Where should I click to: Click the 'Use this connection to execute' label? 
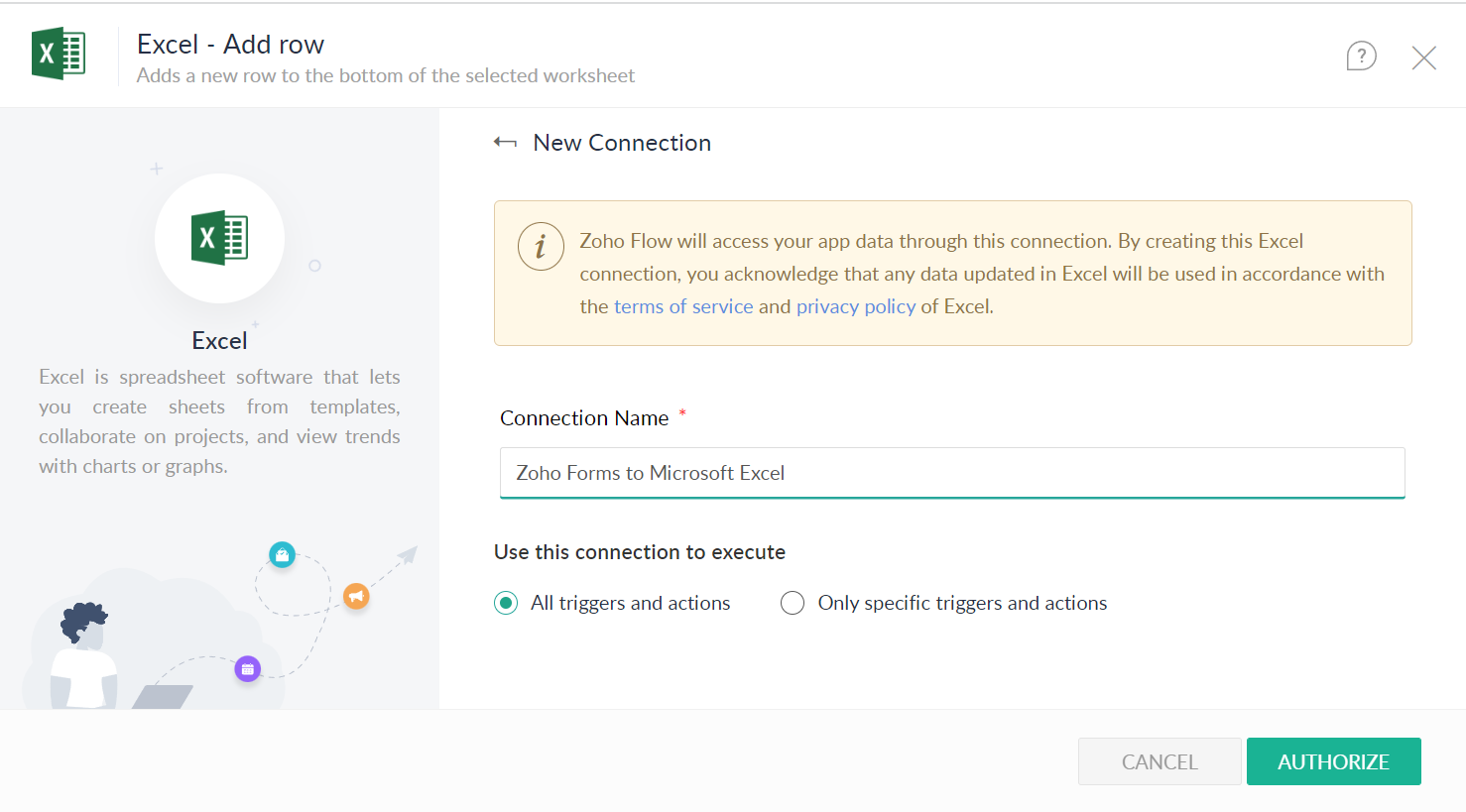point(640,552)
